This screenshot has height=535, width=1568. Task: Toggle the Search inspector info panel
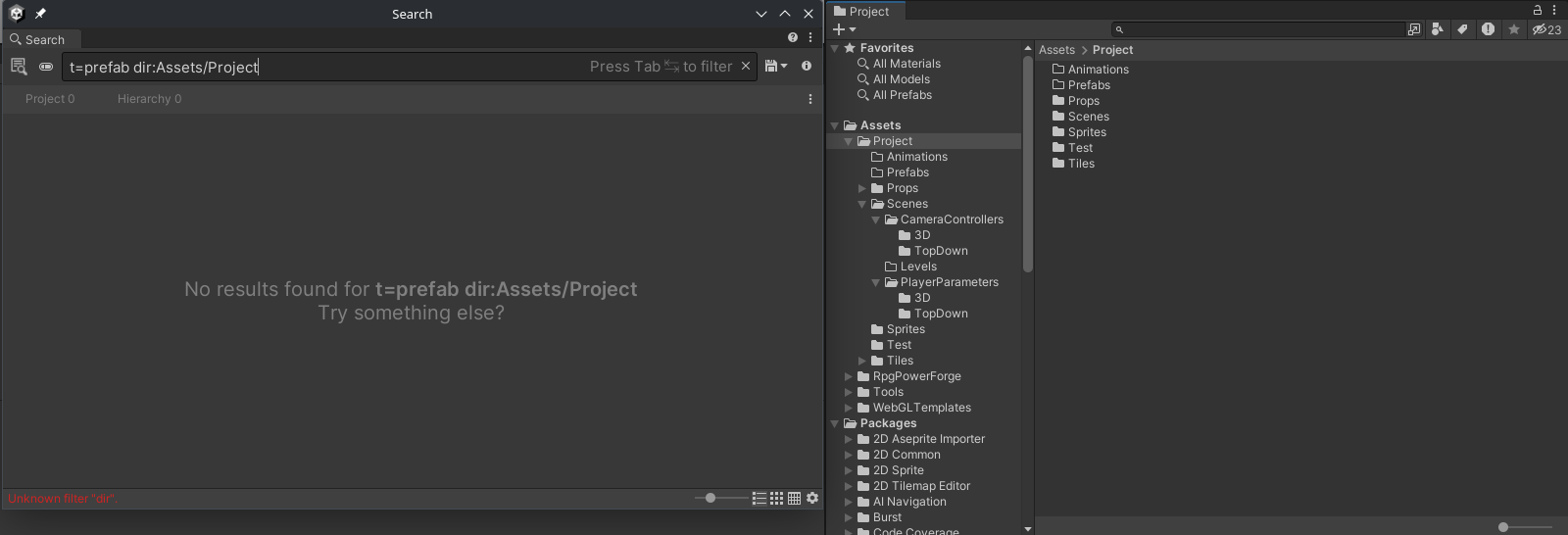[x=807, y=67]
